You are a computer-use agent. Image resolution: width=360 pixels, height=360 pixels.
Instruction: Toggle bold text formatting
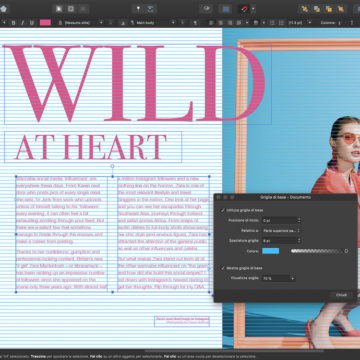pyautogui.click(x=14, y=23)
